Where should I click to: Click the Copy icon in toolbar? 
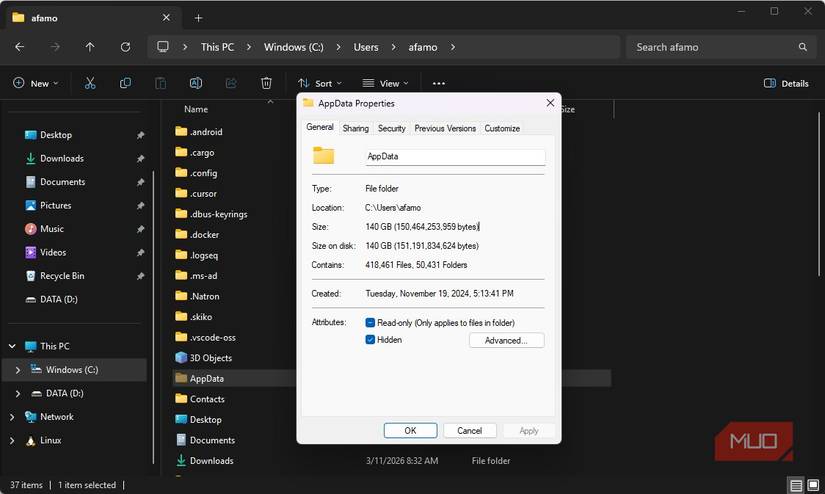pos(125,83)
